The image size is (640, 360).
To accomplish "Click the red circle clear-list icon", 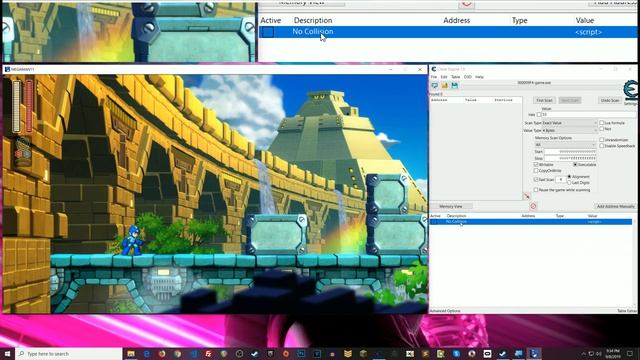I will (x=533, y=206).
